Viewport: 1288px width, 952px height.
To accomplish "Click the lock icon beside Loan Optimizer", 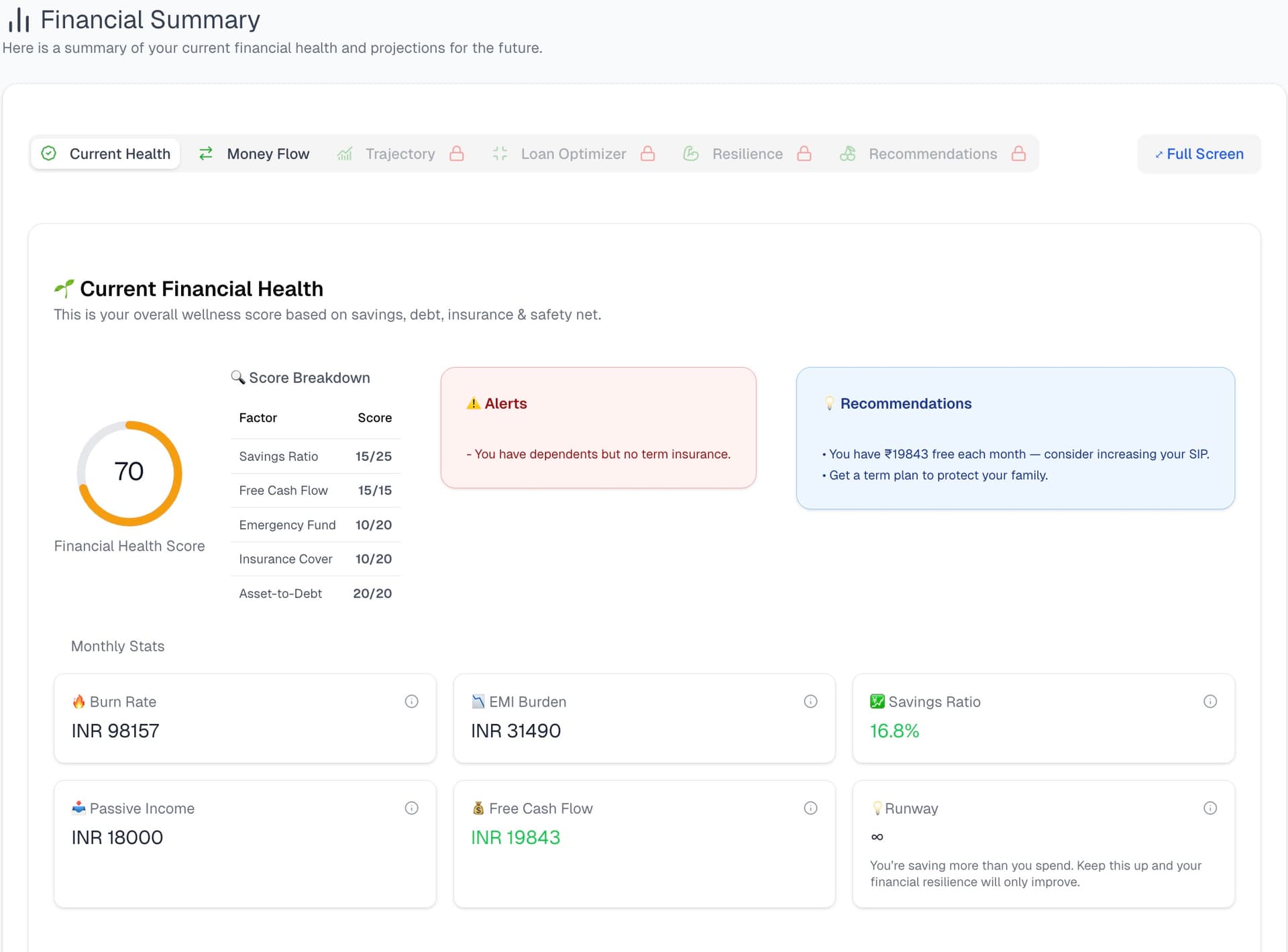I will [x=647, y=154].
